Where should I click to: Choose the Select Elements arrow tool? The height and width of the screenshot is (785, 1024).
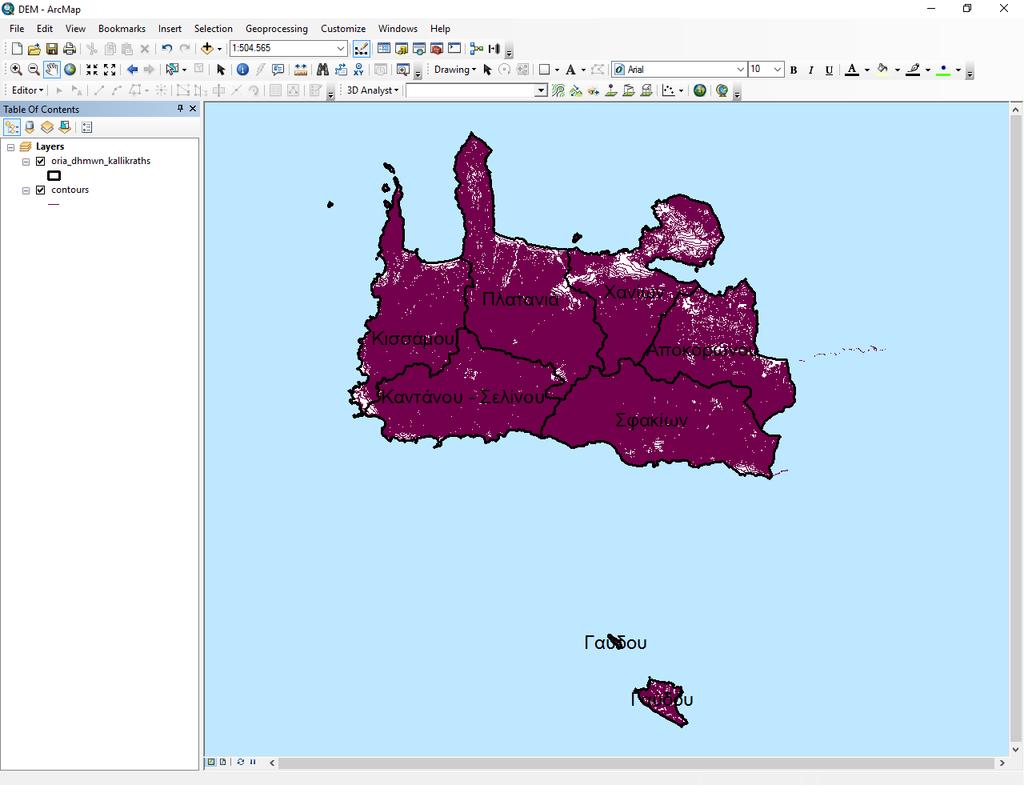(221, 69)
